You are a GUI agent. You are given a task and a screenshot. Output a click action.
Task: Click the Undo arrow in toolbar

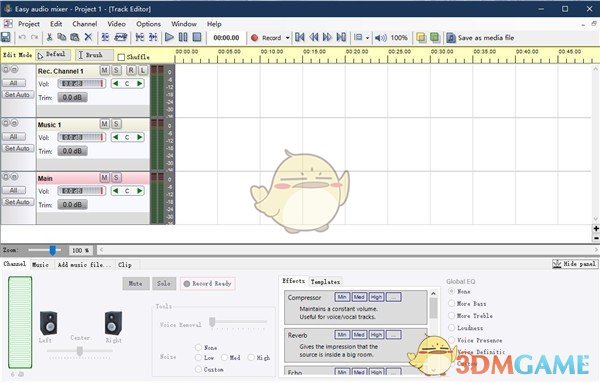click(22, 37)
